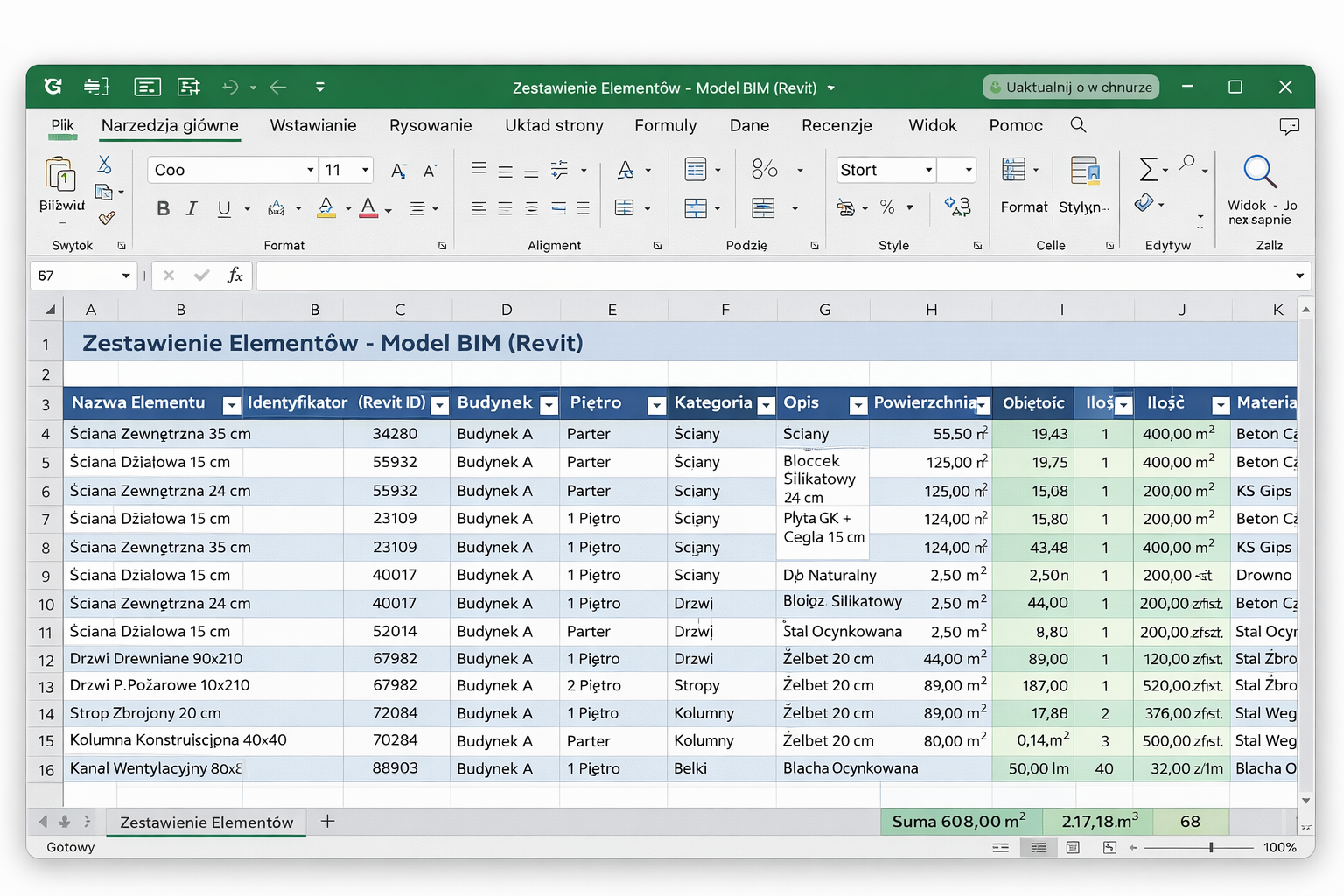The image size is (1344, 896).
Task: Toggle underline formatting
Action: [224, 208]
